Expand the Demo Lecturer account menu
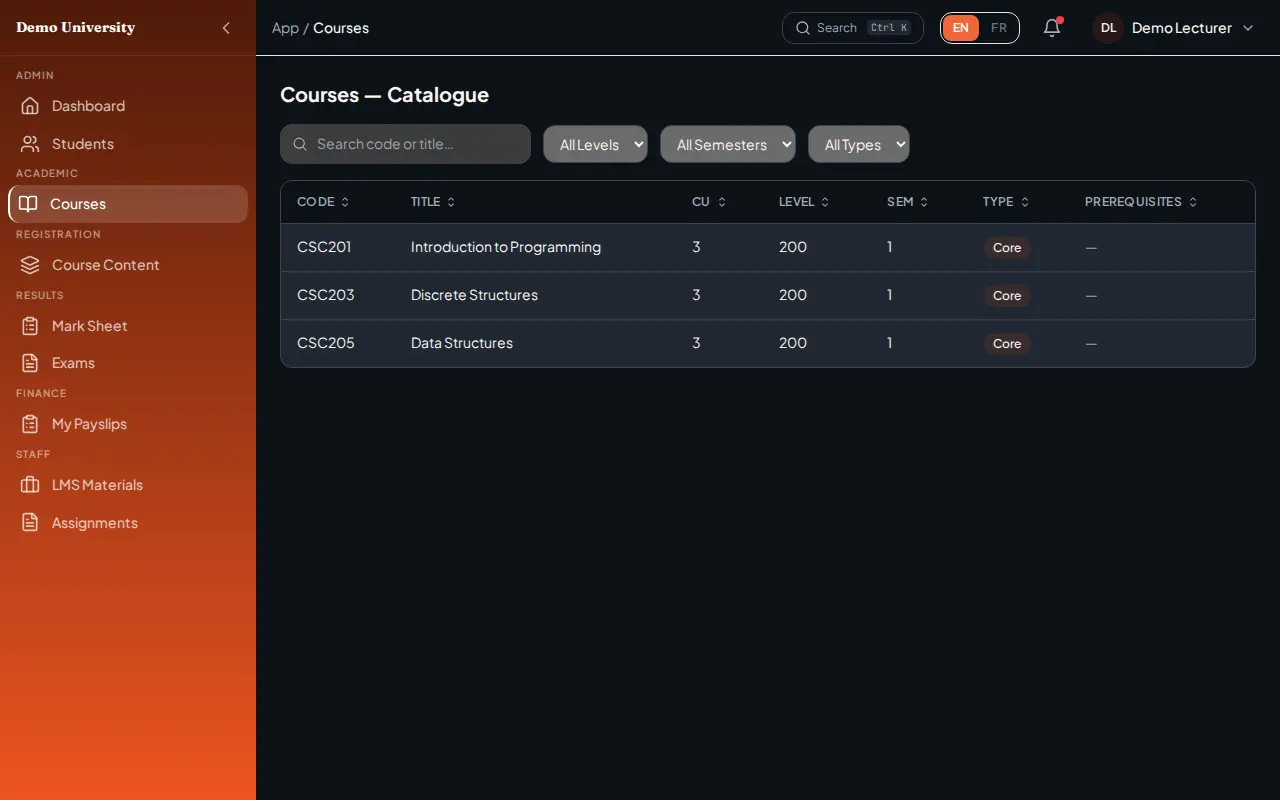 [x=1173, y=28]
